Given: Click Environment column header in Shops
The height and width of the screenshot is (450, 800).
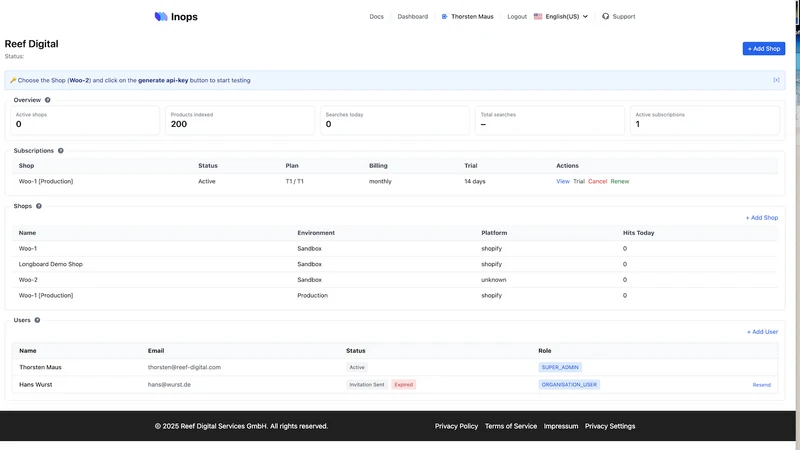Looking at the screenshot, I should [x=316, y=233].
